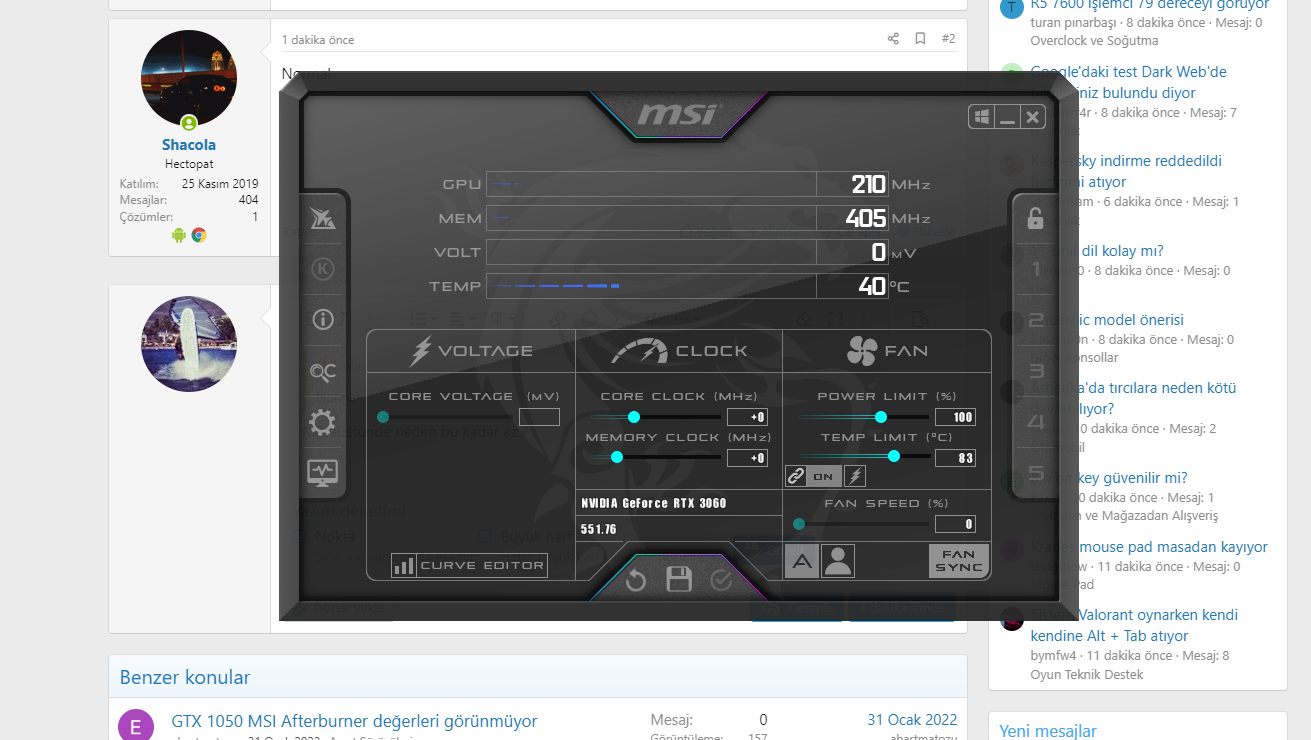Click Shacola's avatar image
Image resolution: width=1311 pixels, height=740 pixels.
(x=189, y=78)
